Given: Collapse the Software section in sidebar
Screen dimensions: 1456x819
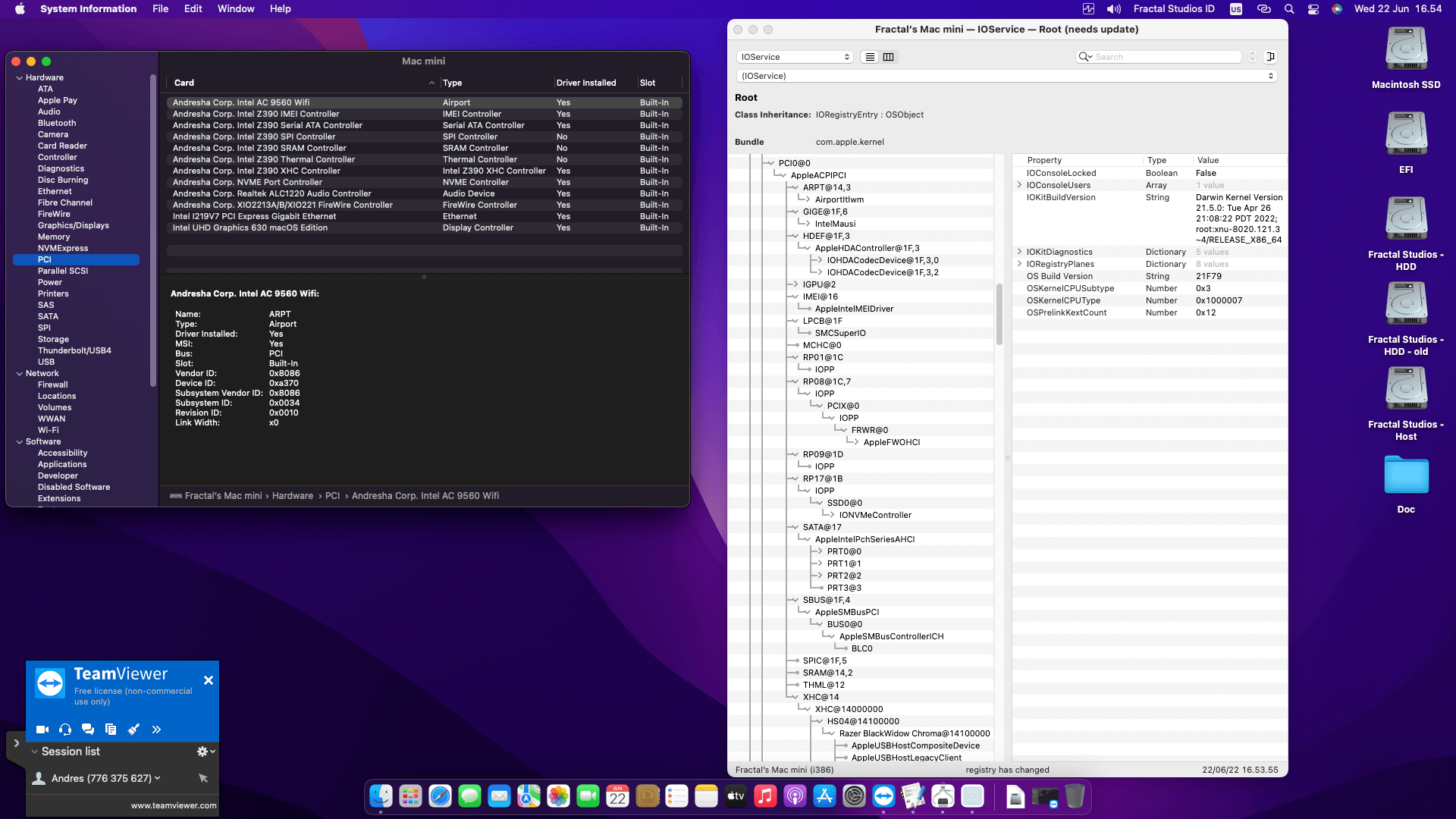Looking at the screenshot, I should 20,441.
